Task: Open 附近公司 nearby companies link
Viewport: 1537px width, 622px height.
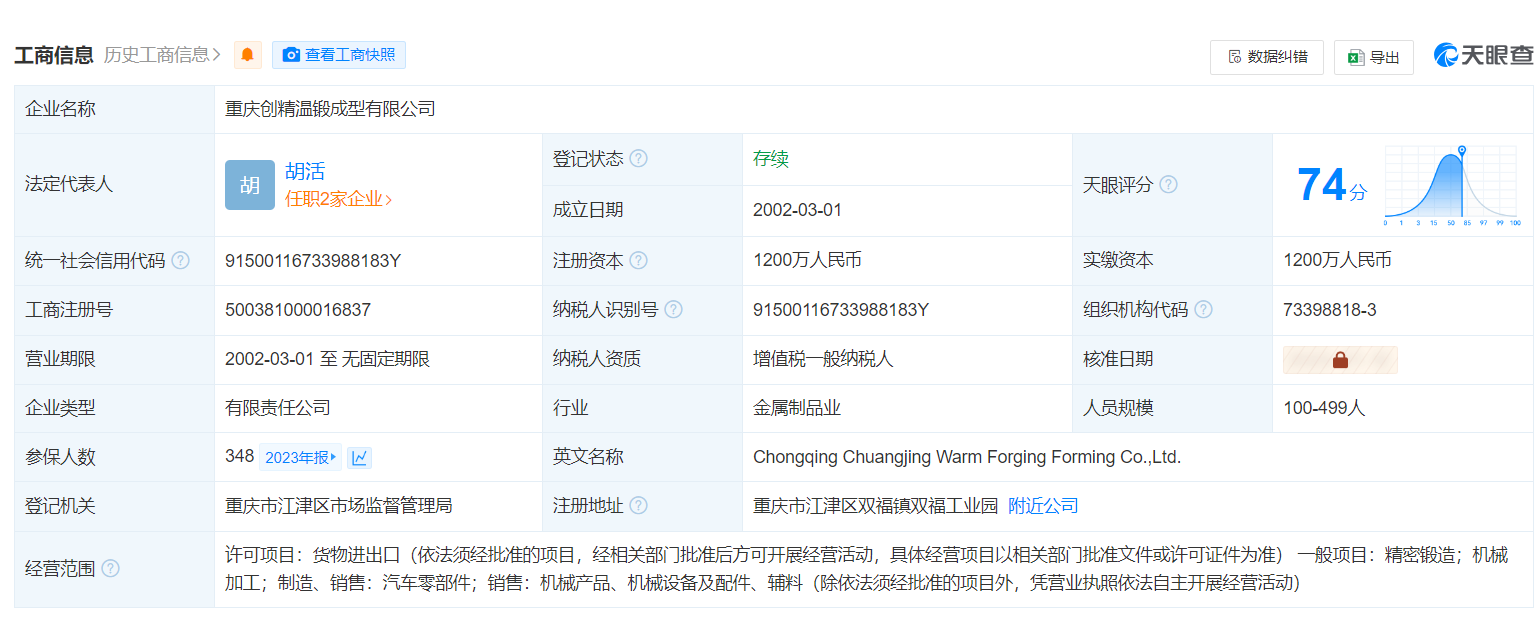Action: coord(1043,506)
